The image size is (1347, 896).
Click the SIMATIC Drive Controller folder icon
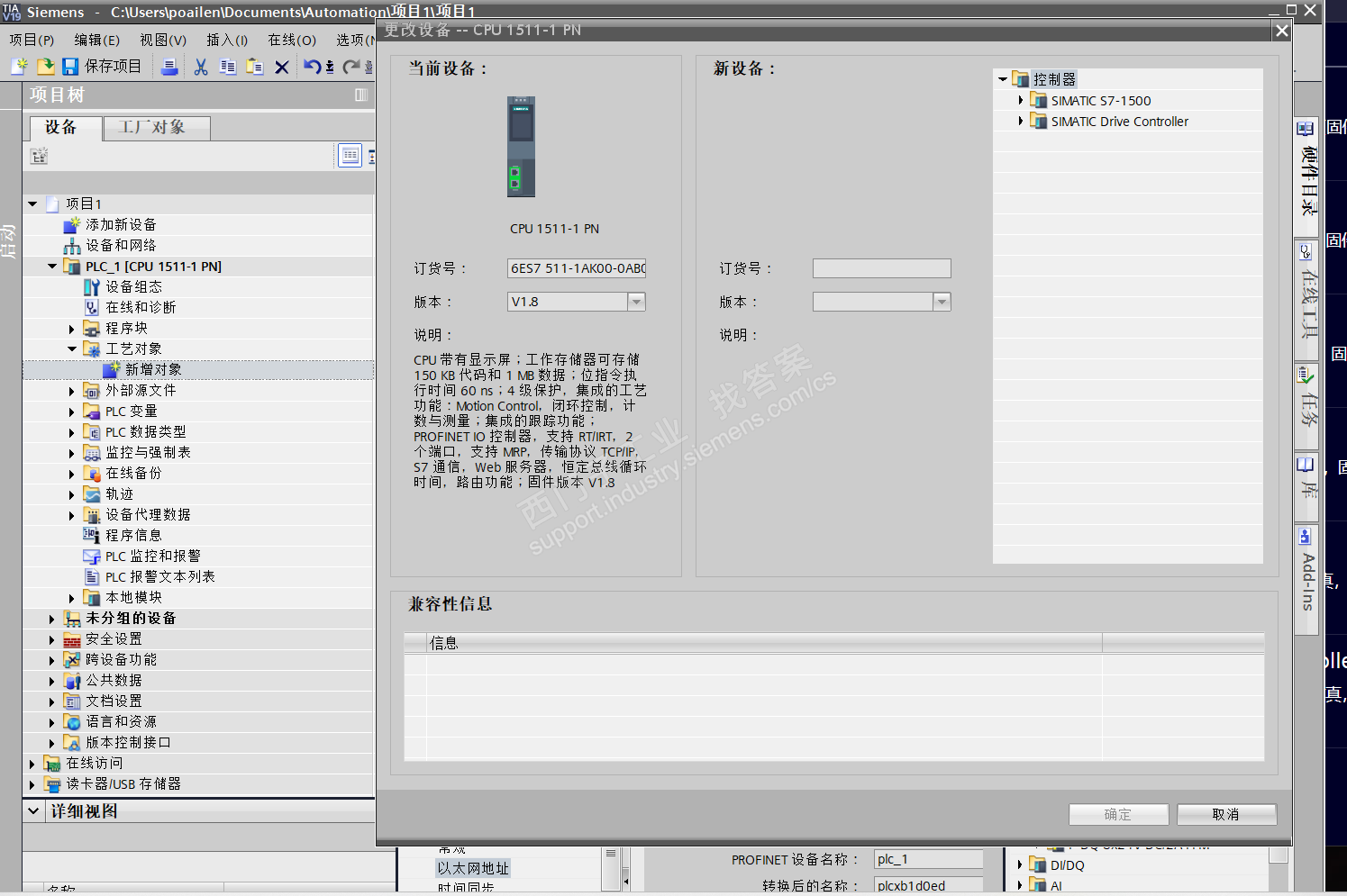[1039, 122]
